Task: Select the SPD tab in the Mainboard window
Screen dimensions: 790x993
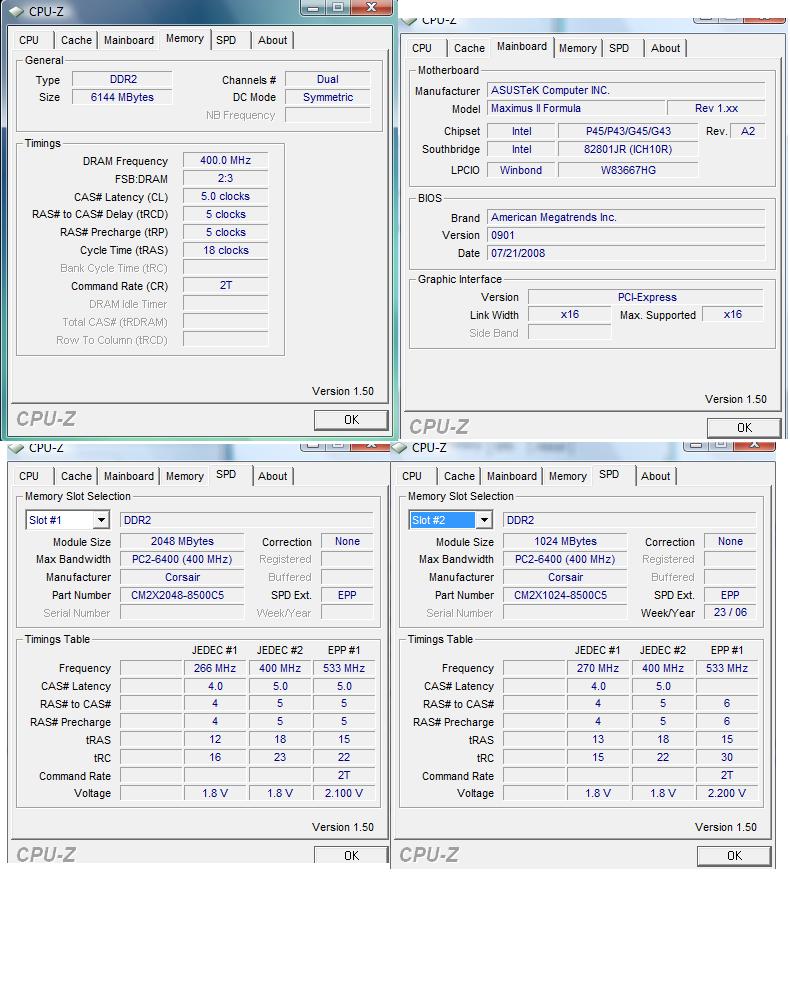Action: [x=619, y=48]
